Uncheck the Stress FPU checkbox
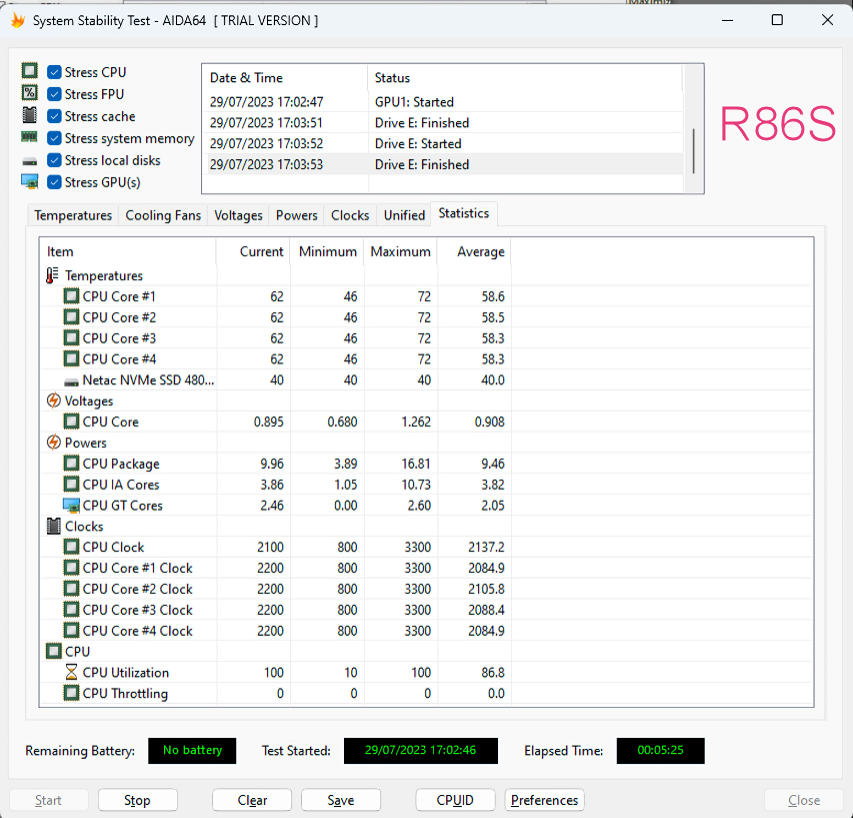The width and height of the screenshot is (853, 818). coord(54,94)
